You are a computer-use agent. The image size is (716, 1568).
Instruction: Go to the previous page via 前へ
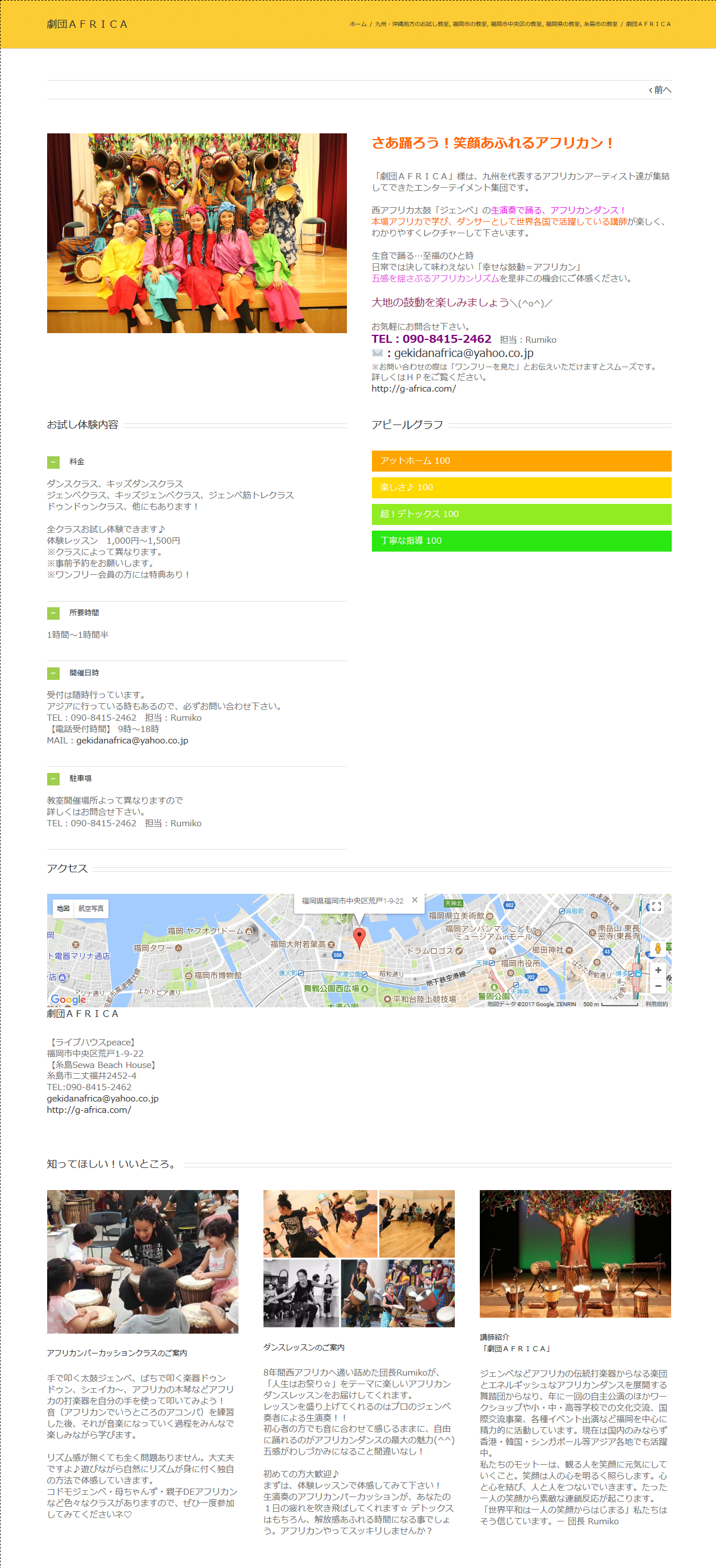point(660,90)
